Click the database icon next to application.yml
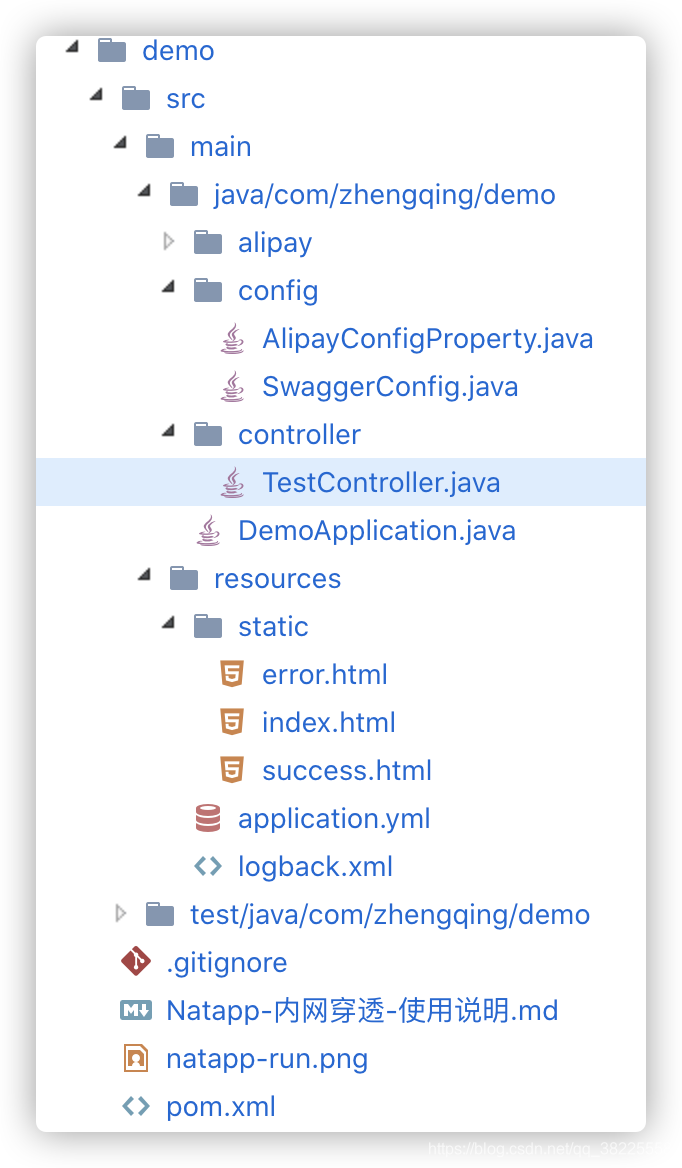The height and width of the screenshot is (1168, 682). tap(208, 818)
